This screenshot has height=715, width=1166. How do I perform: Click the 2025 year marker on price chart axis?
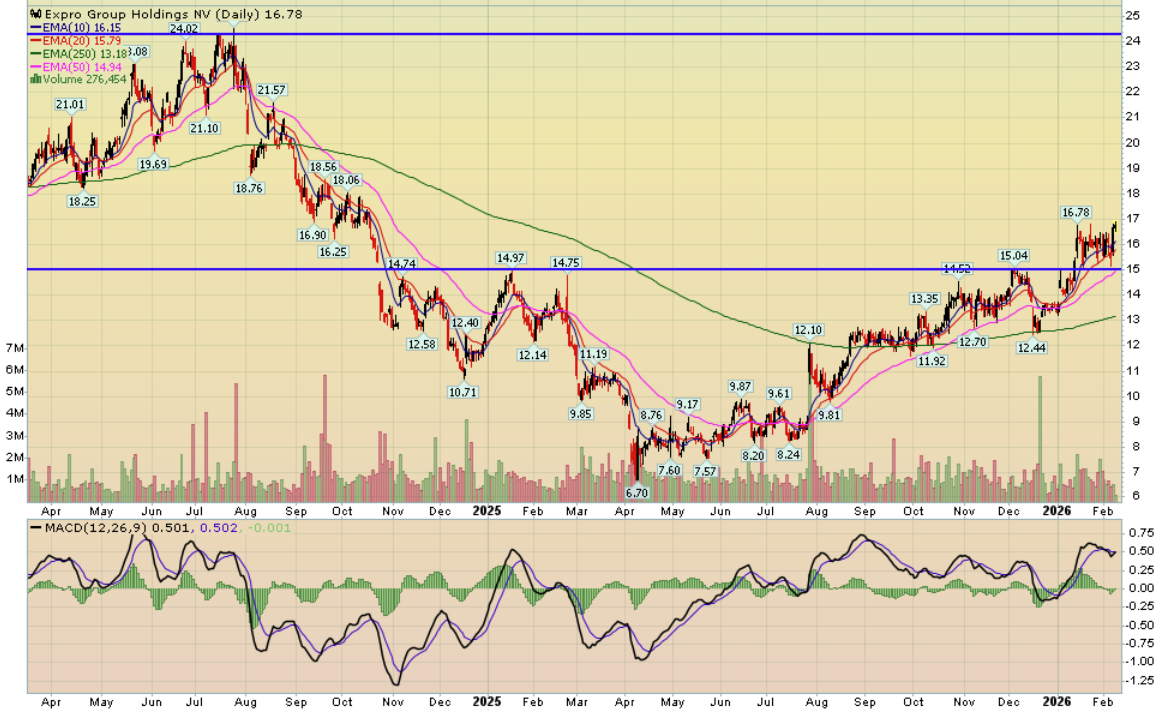point(486,508)
